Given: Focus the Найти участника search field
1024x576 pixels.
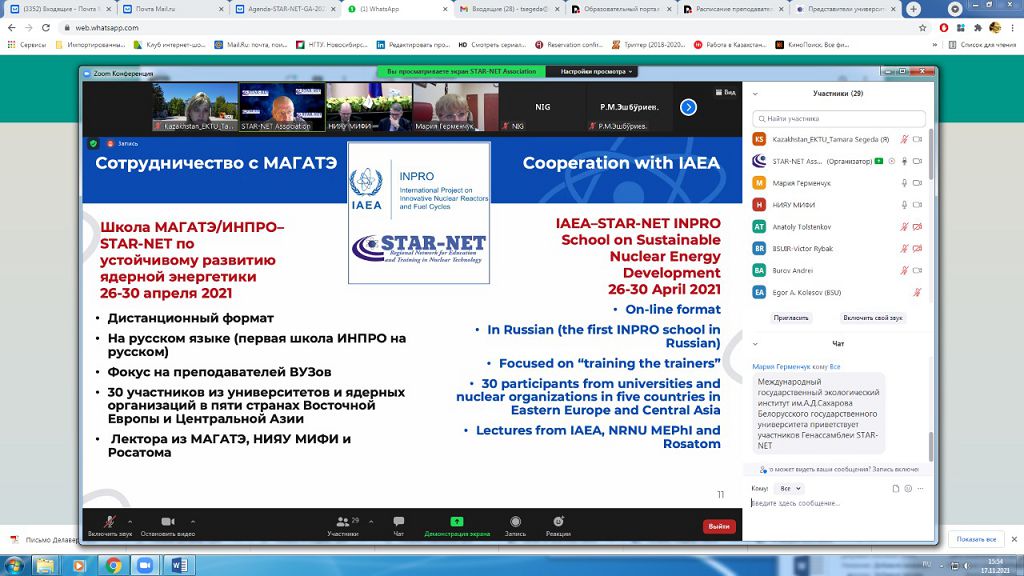Looking at the screenshot, I should point(839,118).
